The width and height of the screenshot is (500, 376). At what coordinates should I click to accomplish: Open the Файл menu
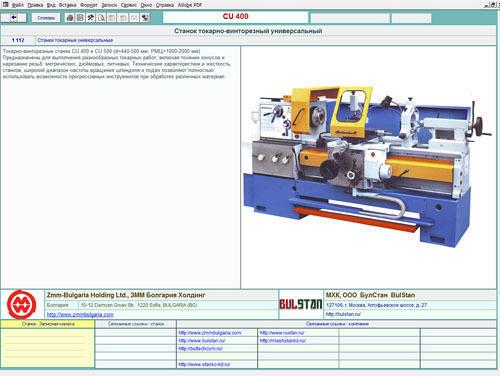pos(18,5)
